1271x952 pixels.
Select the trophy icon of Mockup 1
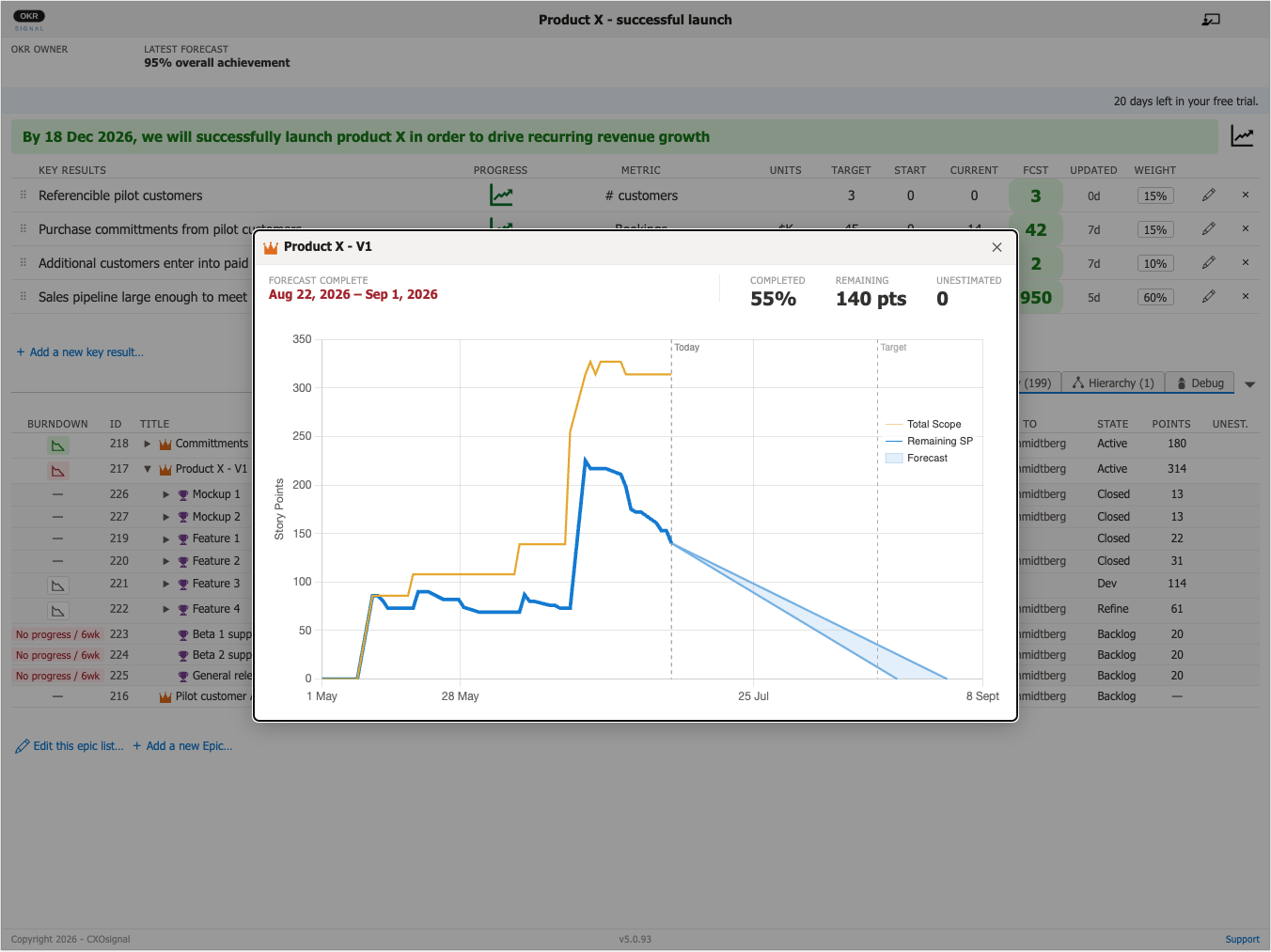[183, 495]
